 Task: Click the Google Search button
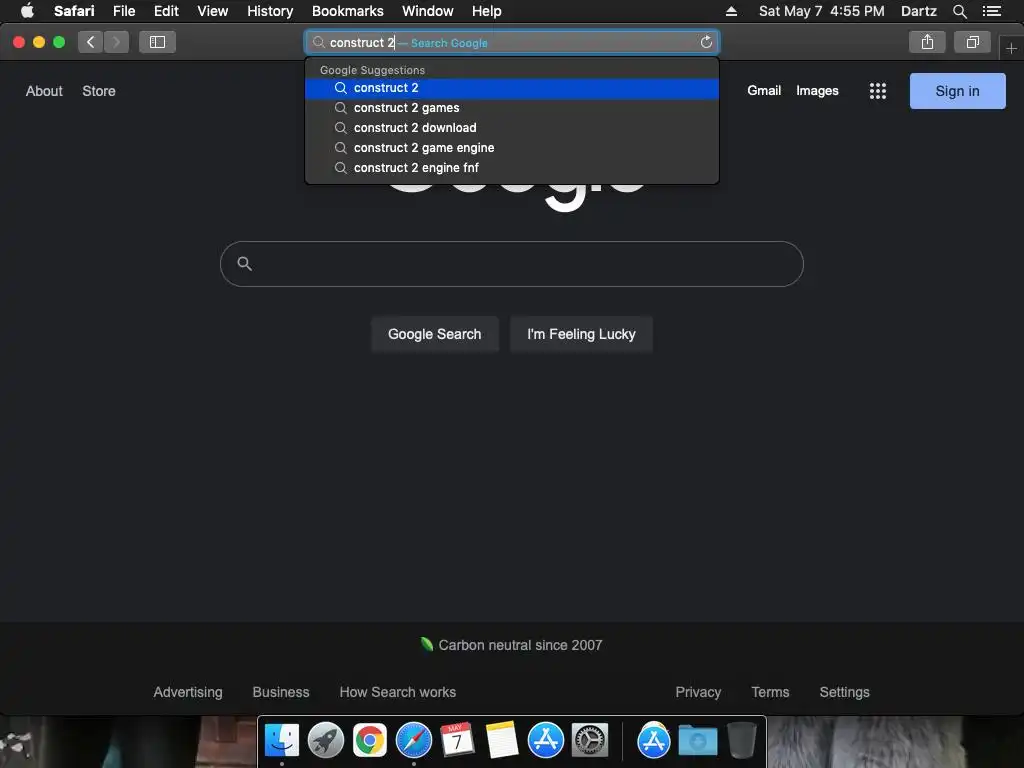[x=435, y=334]
